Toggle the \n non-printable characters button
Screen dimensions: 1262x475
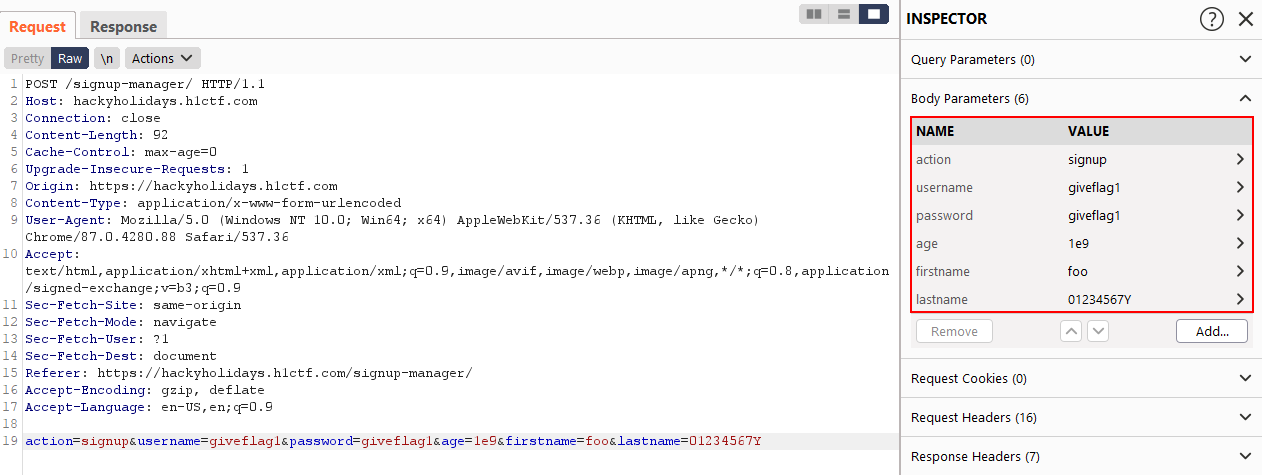coord(107,59)
